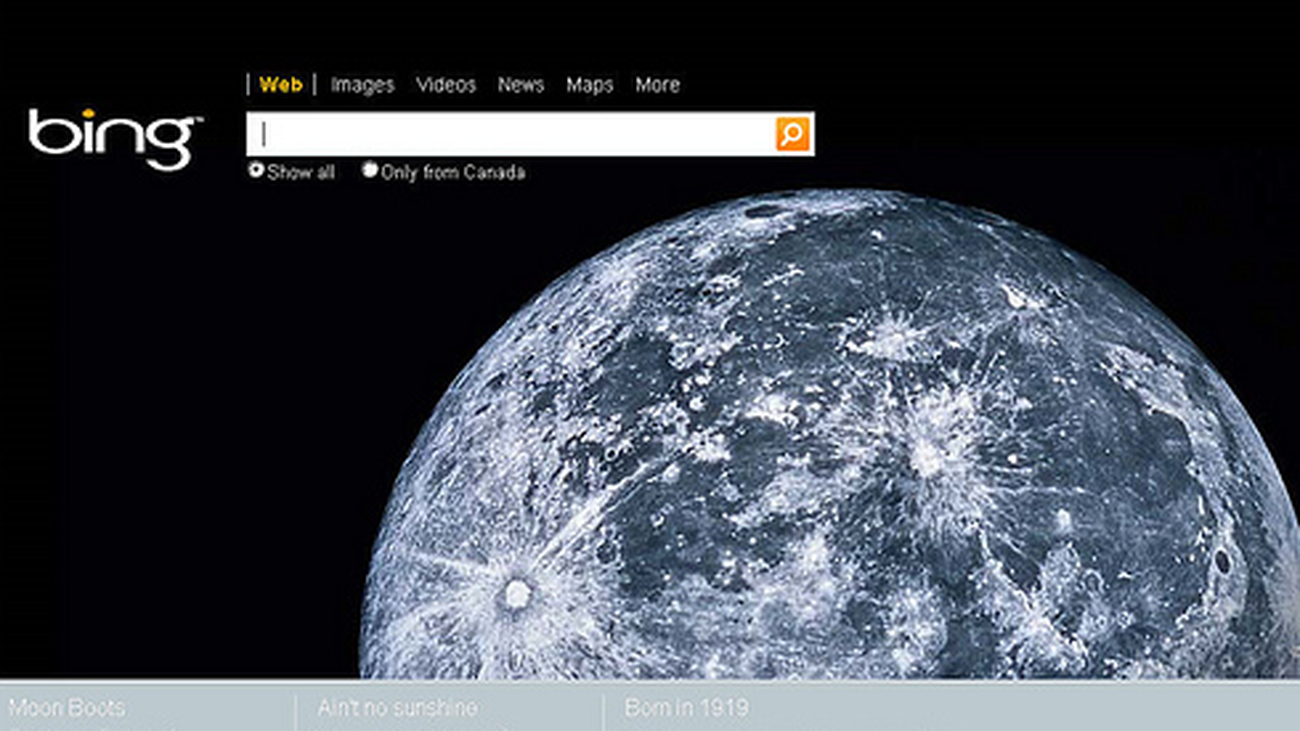The height and width of the screenshot is (731, 1300).
Task: Open the News tab
Action: pyautogui.click(x=521, y=85)
